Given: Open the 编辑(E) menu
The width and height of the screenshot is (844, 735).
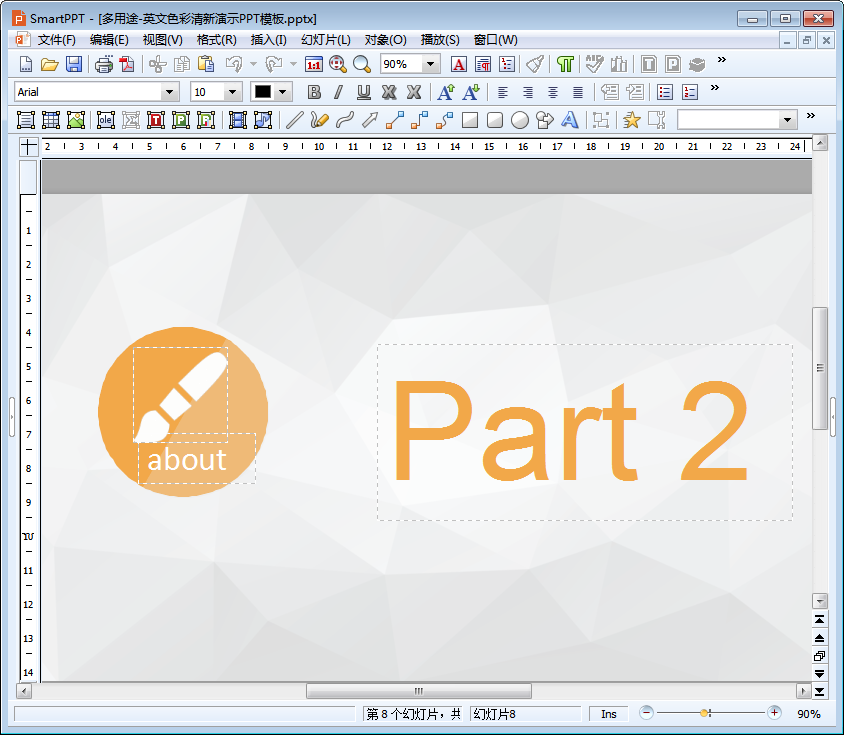Looking at the screenshot, I should [x=109, y=40].
